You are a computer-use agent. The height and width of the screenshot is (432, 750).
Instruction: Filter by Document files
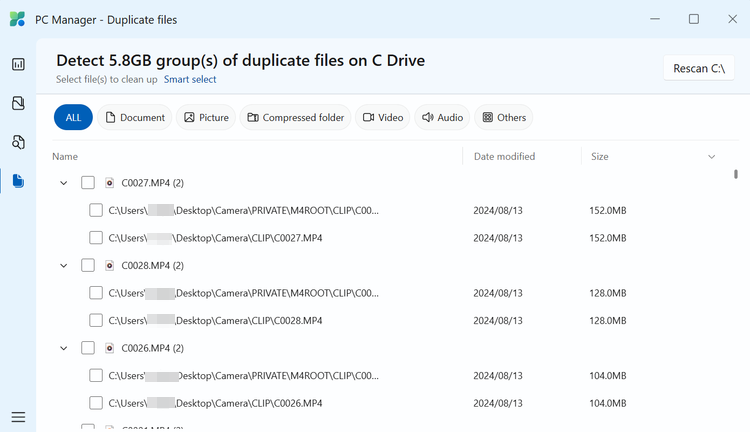pos(135,117)
